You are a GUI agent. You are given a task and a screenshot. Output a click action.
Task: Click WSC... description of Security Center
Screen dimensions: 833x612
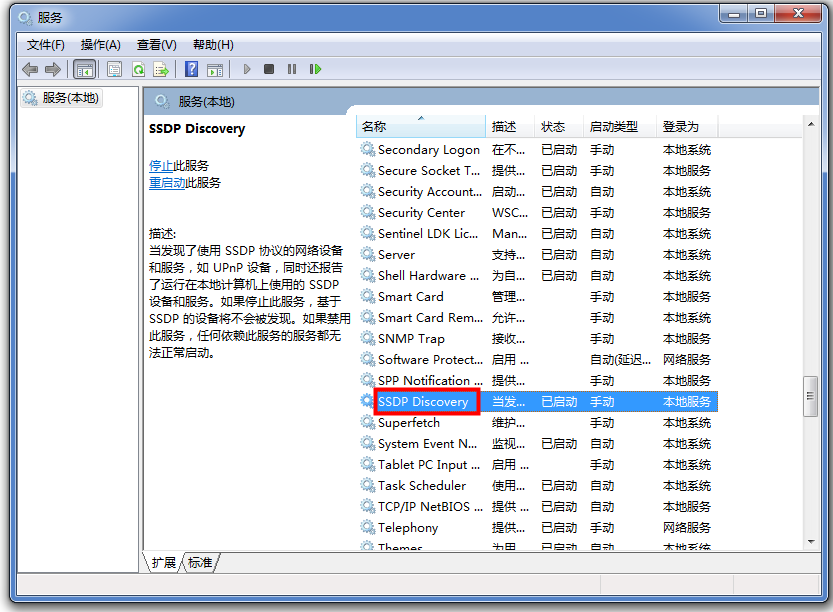[509, 212]
